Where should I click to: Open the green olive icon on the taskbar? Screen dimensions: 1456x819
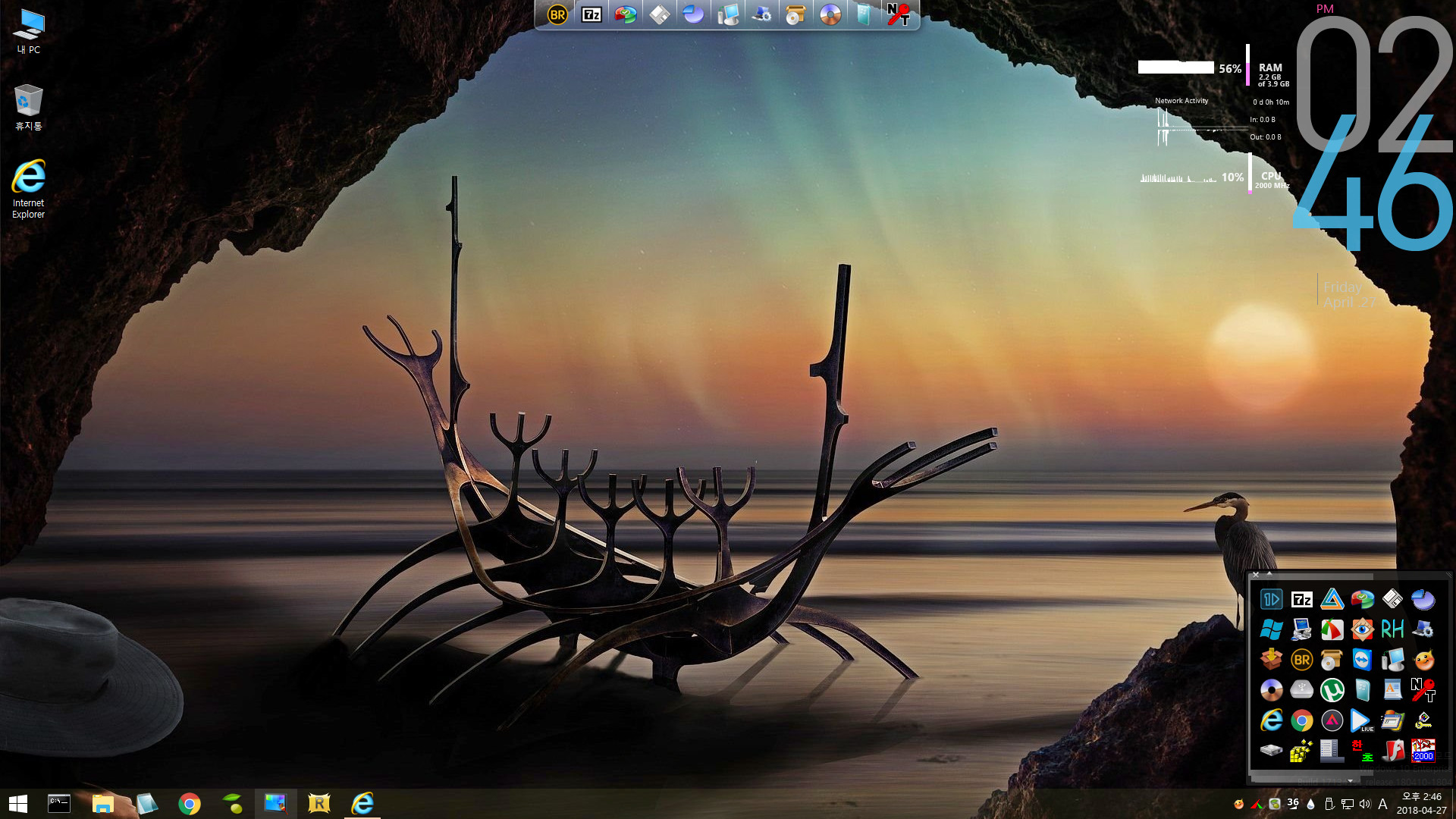pos(233,804)
